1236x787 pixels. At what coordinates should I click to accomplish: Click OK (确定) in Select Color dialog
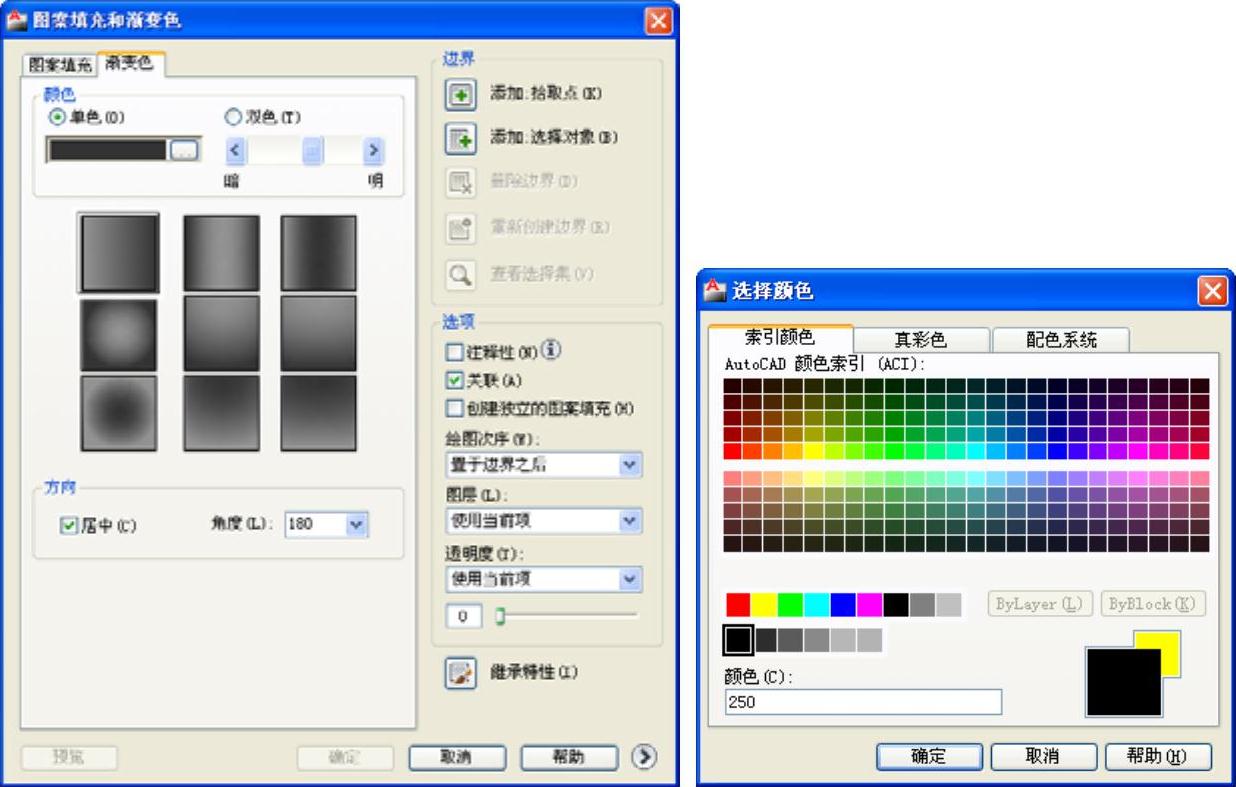click(x=929, y=756)
